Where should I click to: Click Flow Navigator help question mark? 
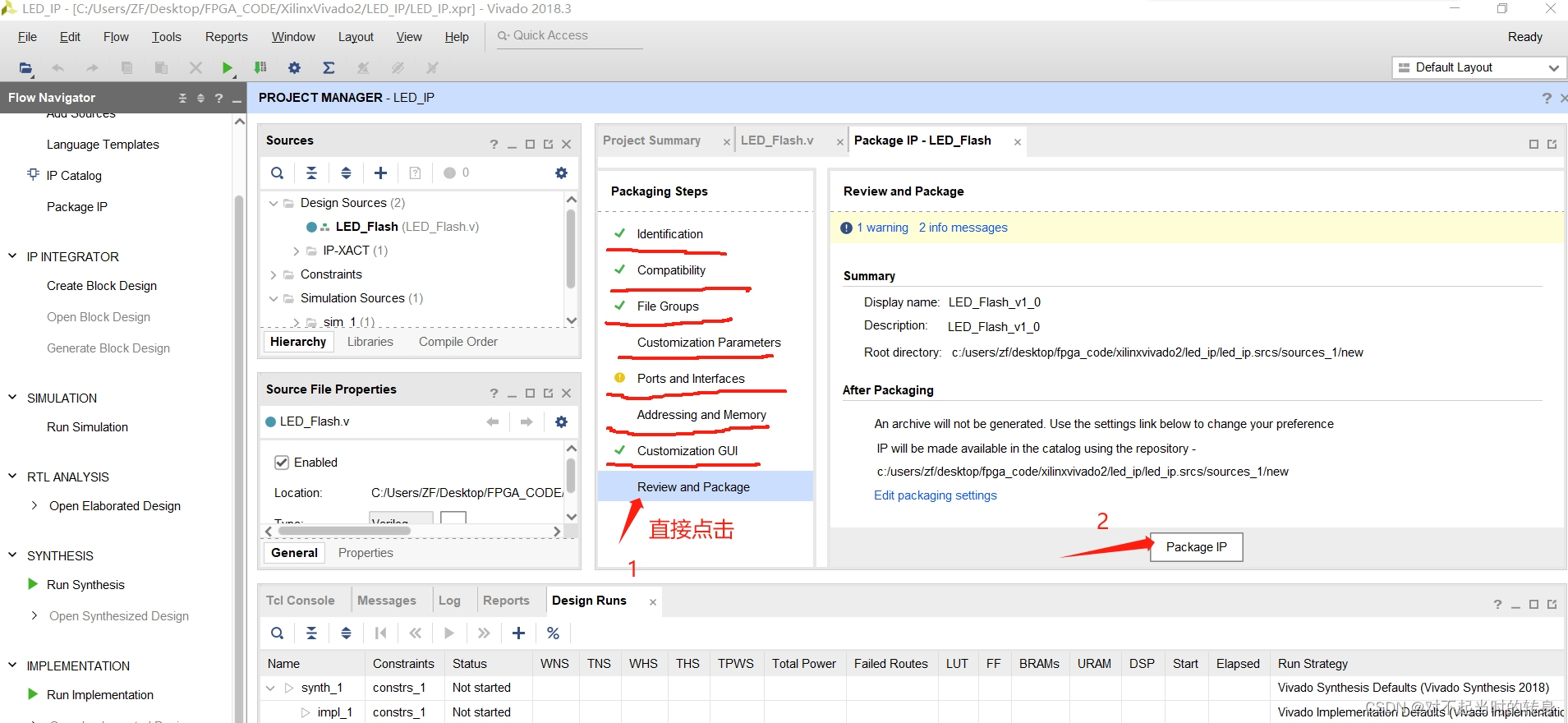[x=218, y=98]
